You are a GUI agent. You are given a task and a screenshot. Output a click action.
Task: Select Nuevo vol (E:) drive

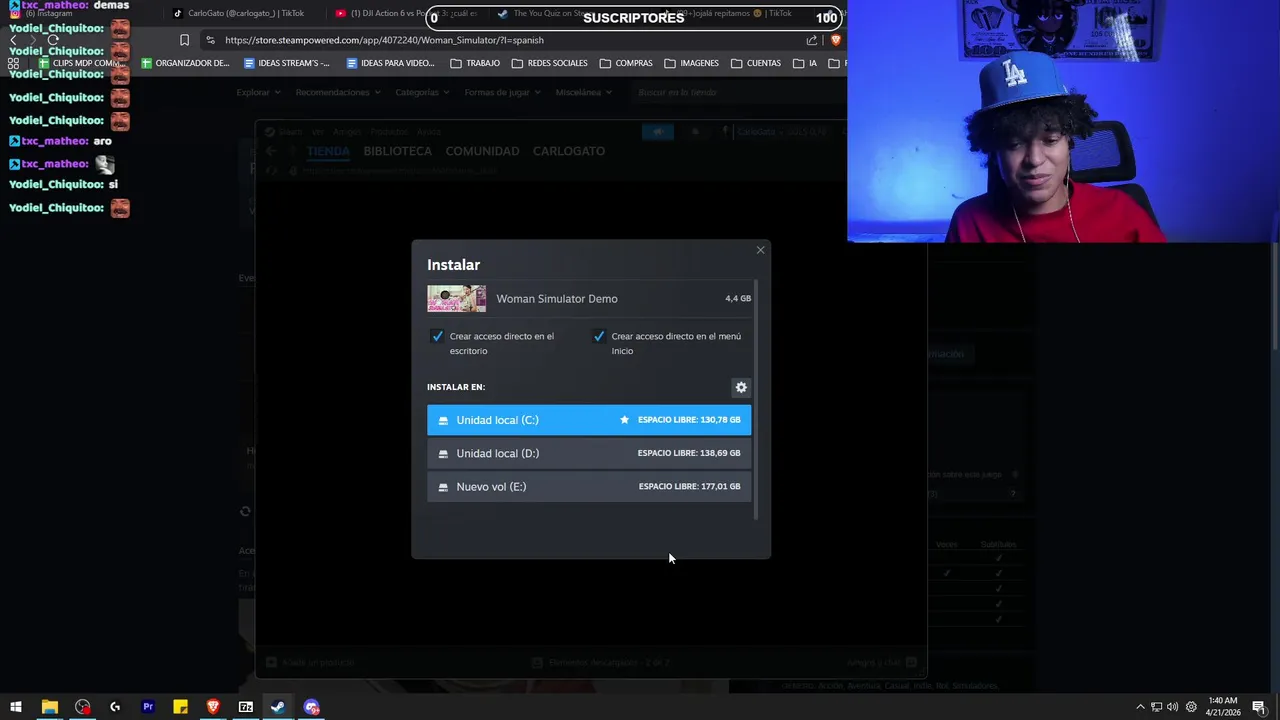589,486
